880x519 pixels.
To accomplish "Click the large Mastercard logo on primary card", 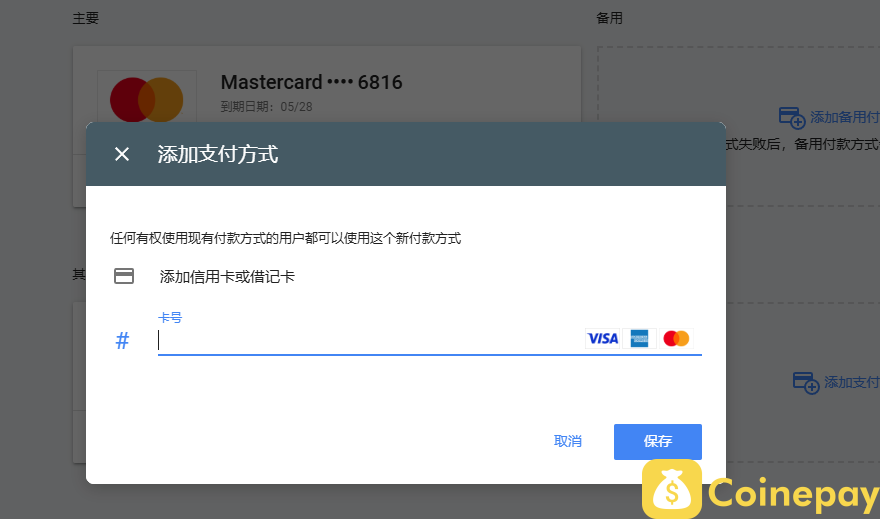I will (x=146, y=99).
